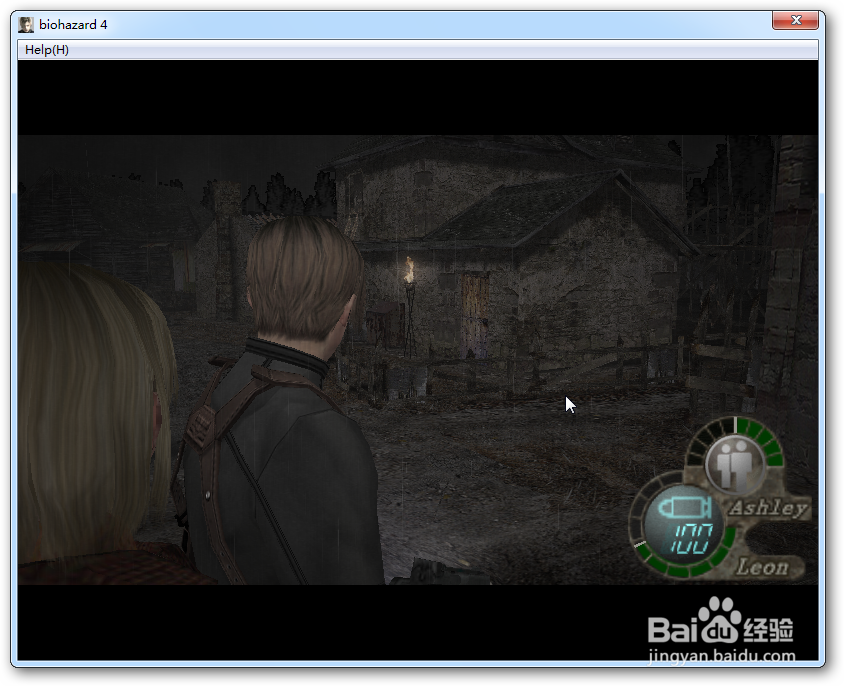Close the biohazard 4 window
Screen dimensions: 844x686
[796, 20]
